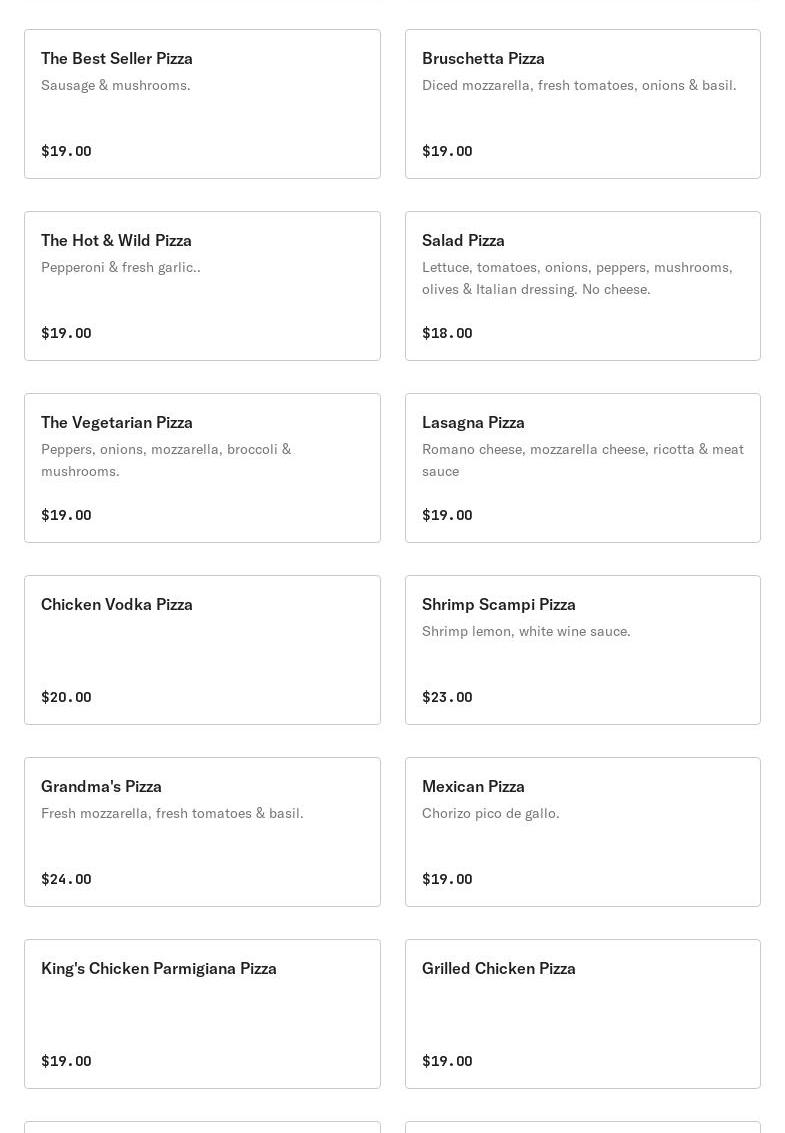Click the "Pepperoni & fresh garlic" description
Image resolution: width=785 pixels, height=1133 pixels.
coord(121,267)
